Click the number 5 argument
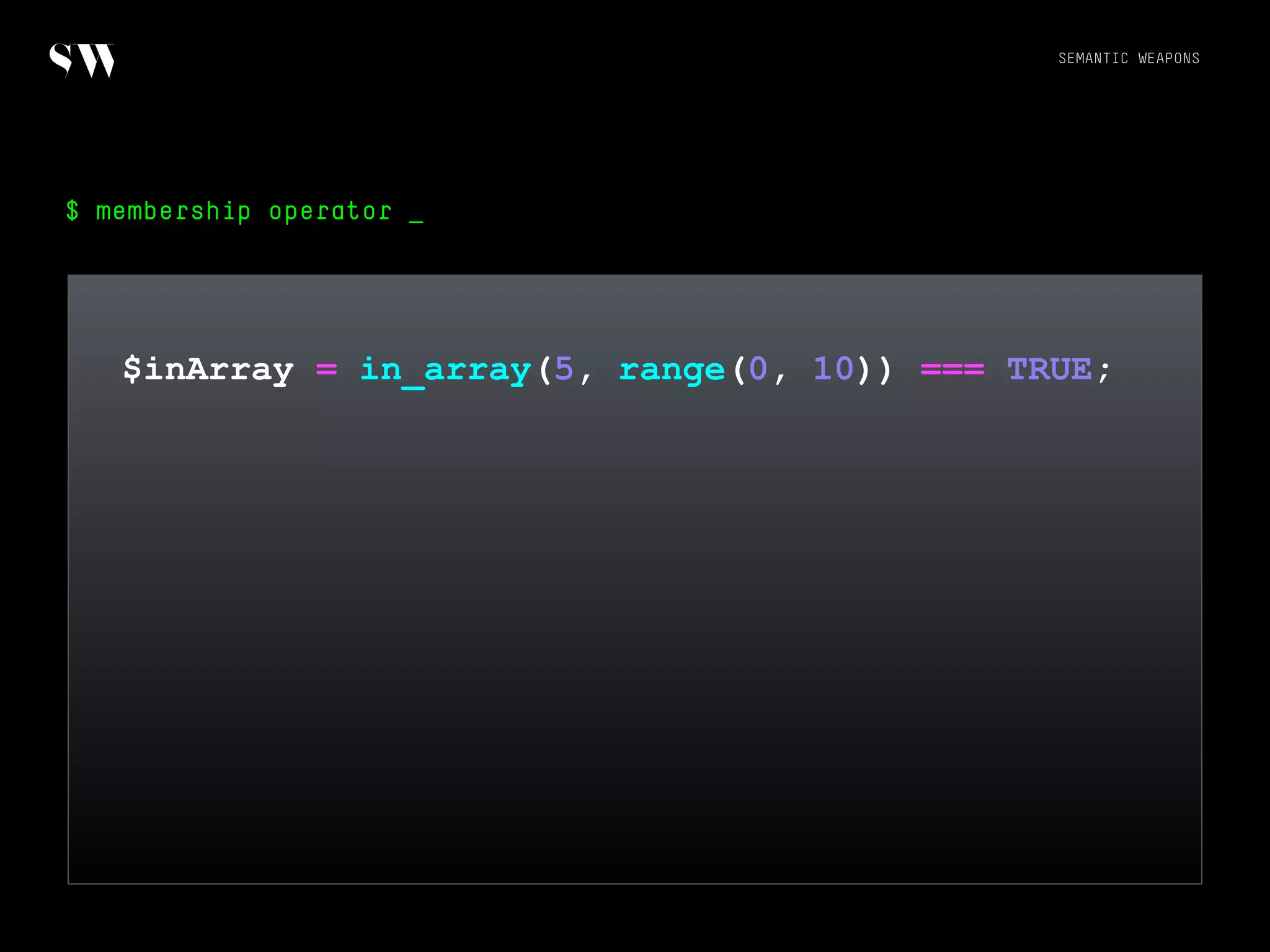Image resolution: width=1270 pixels, height=952 pixels. click(x=564, y=369)
